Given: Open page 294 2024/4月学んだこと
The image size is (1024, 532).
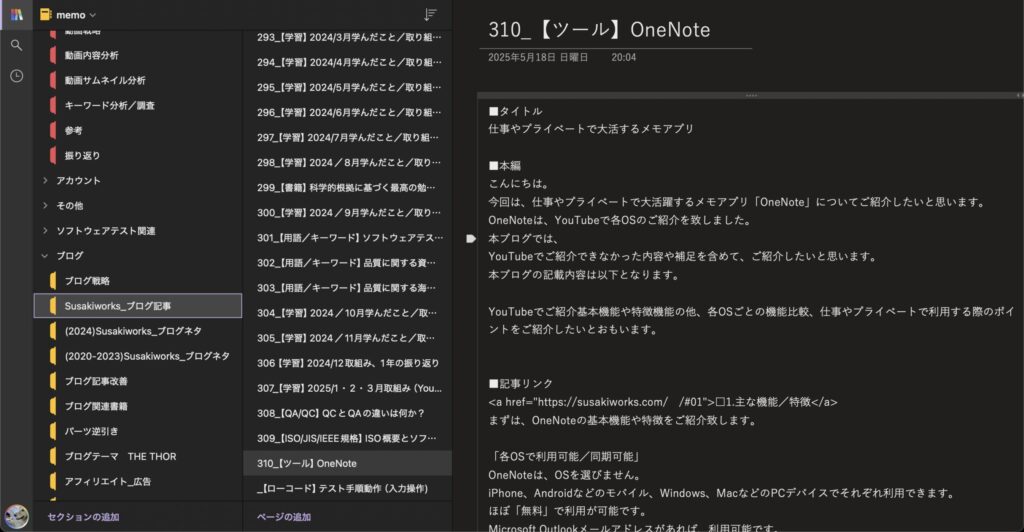Looking at the screenshot, I should pyautogui.click(x=347, y=62).
